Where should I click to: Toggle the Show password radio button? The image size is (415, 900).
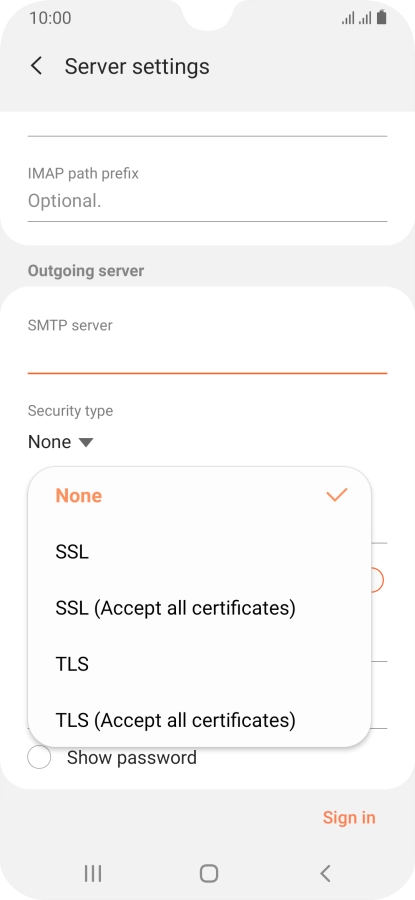[x=39, y=758]
